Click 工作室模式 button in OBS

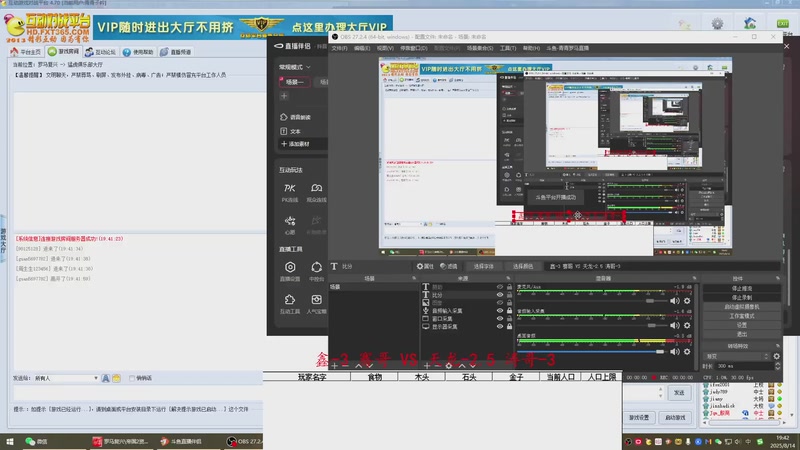741,316
